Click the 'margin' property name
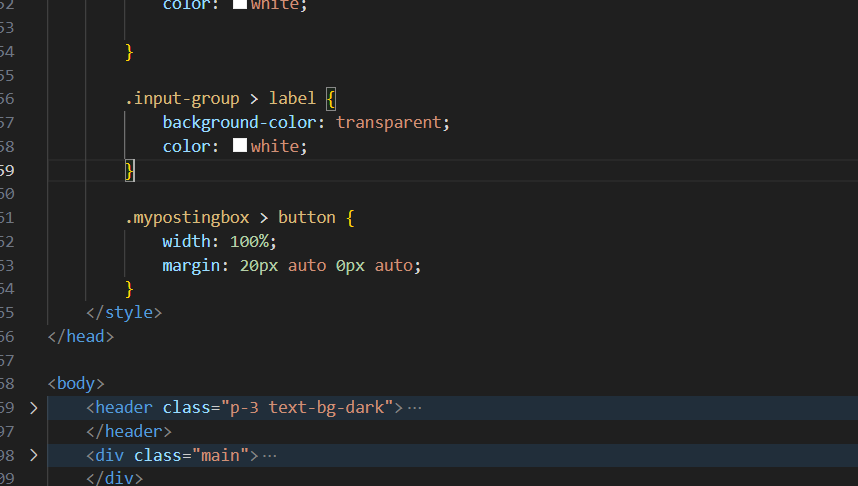The width and height of the screenshot is (858, 486). coord(191,265)
